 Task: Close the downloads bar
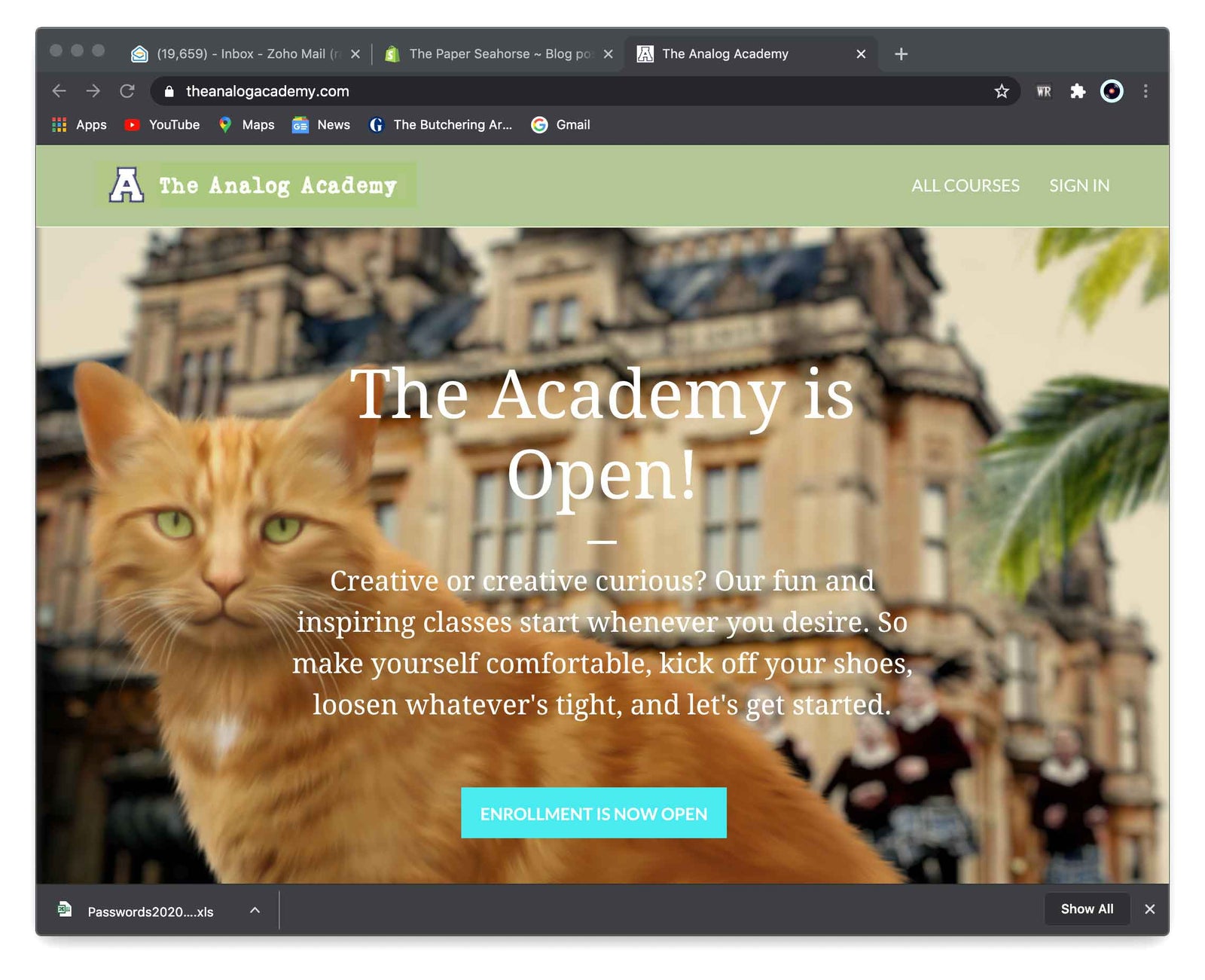pyautogui.click(x=1149, y=909)
